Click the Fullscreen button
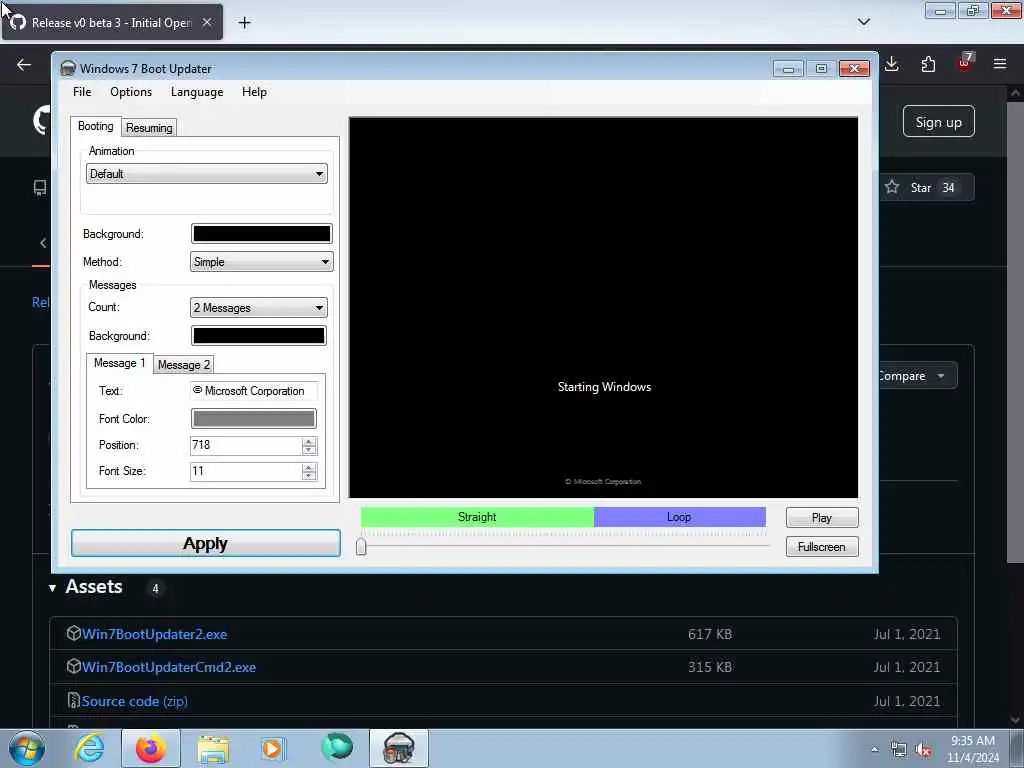 [x=822, y=547]
